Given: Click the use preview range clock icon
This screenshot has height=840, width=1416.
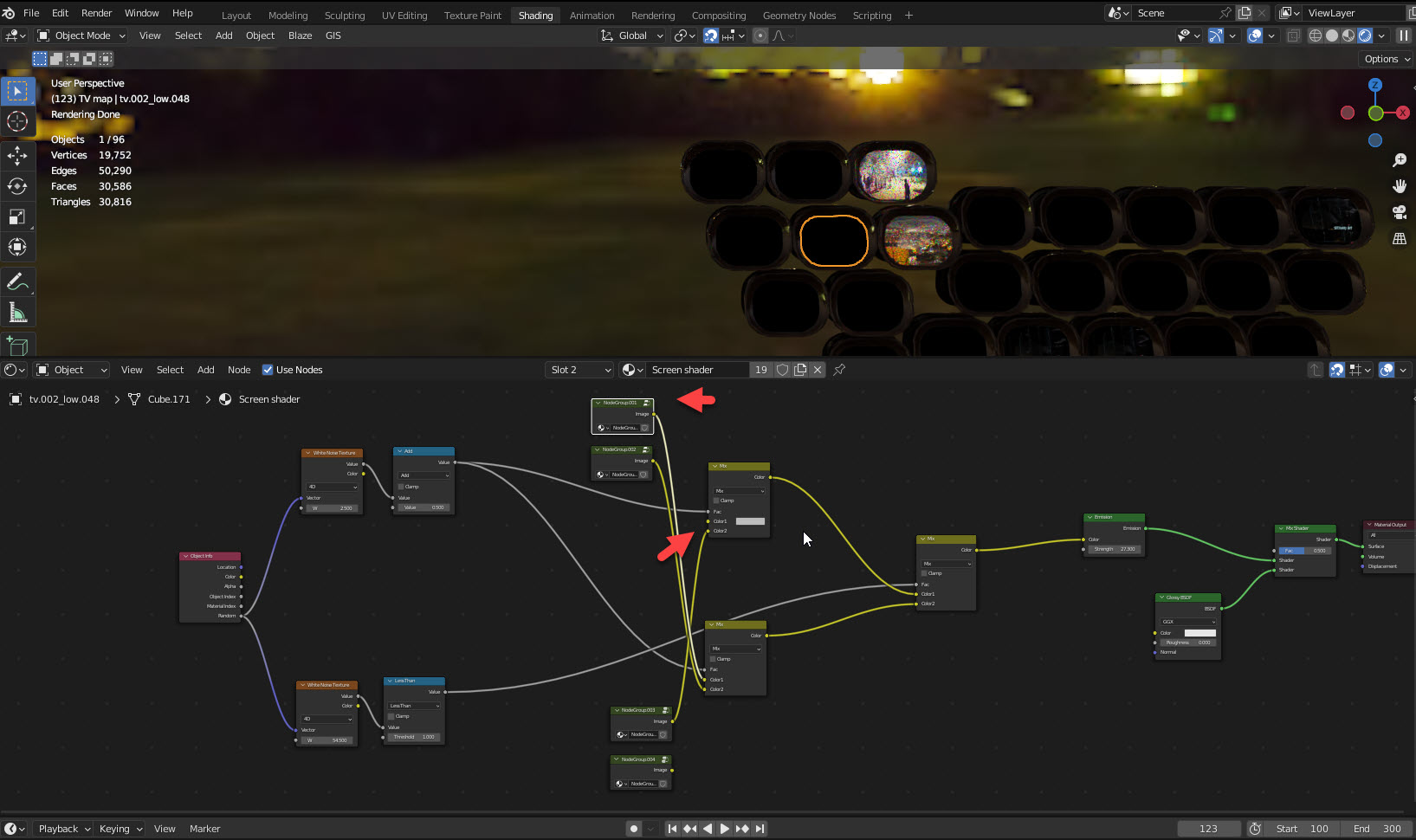Looking at the screenshot, I should coord(1255,829).
